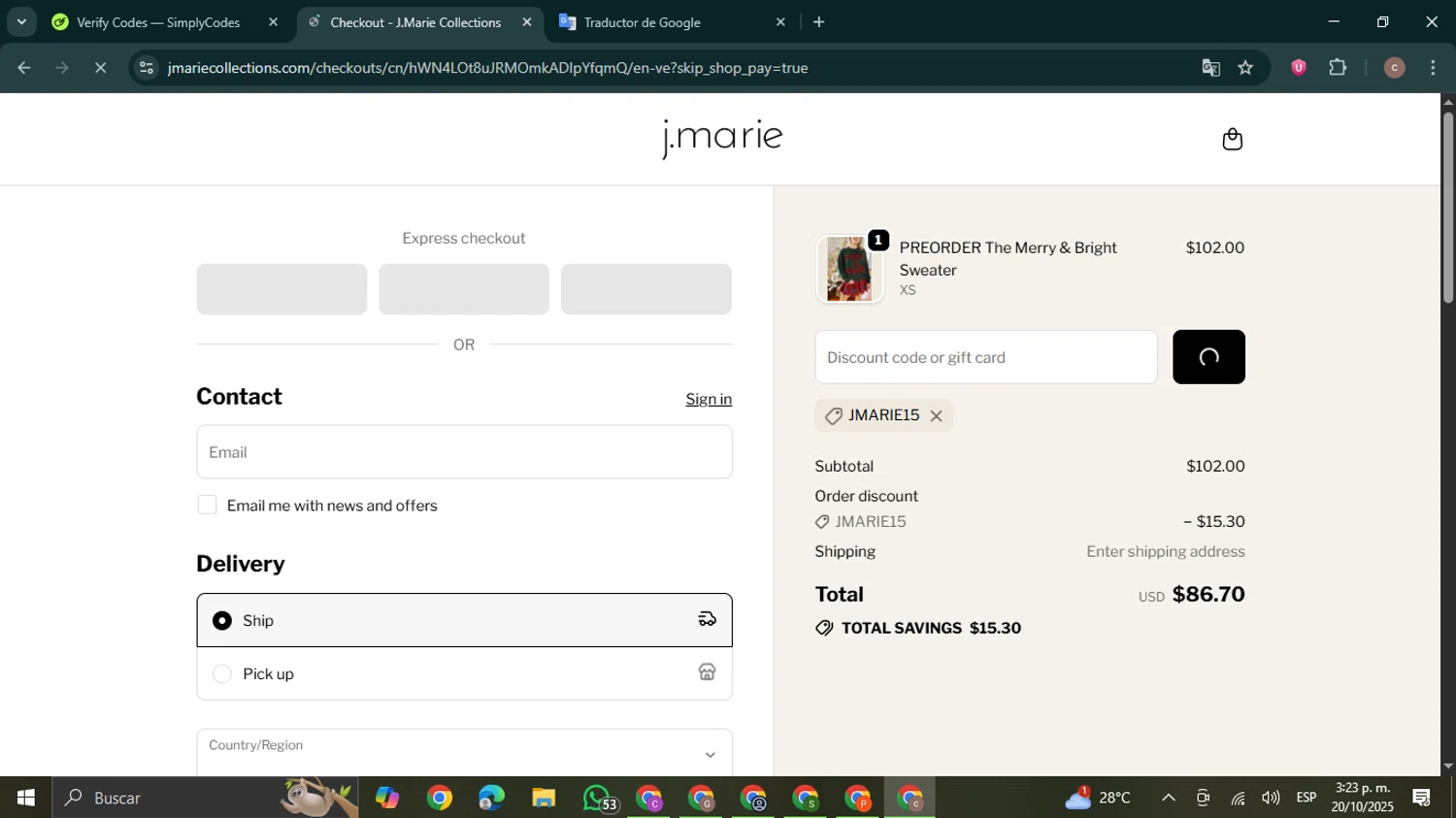The height and width of the screenshot is (818, 1456).
Task: Open the clock showing 3:23 p. m.
Action: (x=1363, y=798)
